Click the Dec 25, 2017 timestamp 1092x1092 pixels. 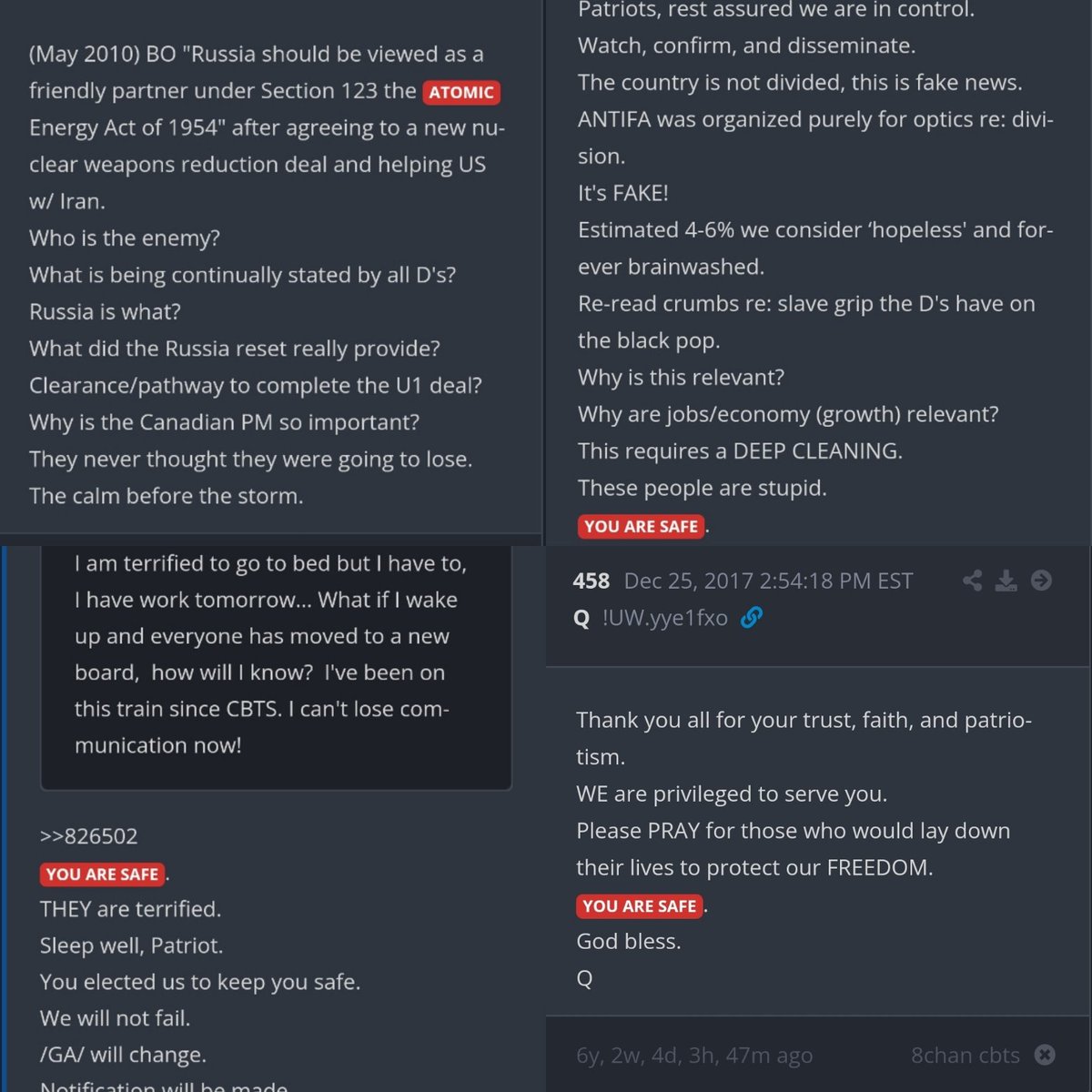tap(768, 581)
